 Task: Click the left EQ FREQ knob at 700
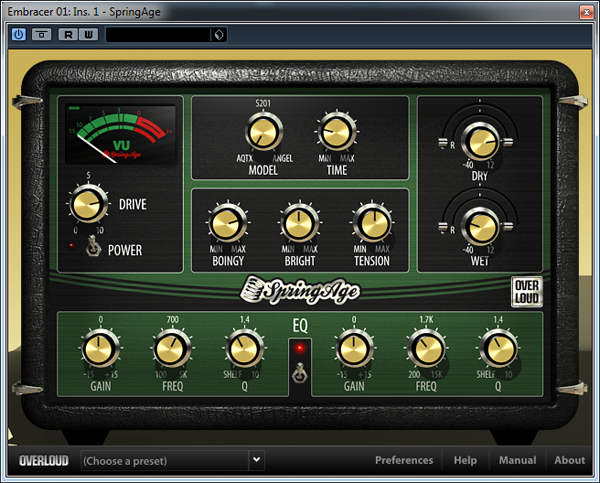[x=172, y=349]
